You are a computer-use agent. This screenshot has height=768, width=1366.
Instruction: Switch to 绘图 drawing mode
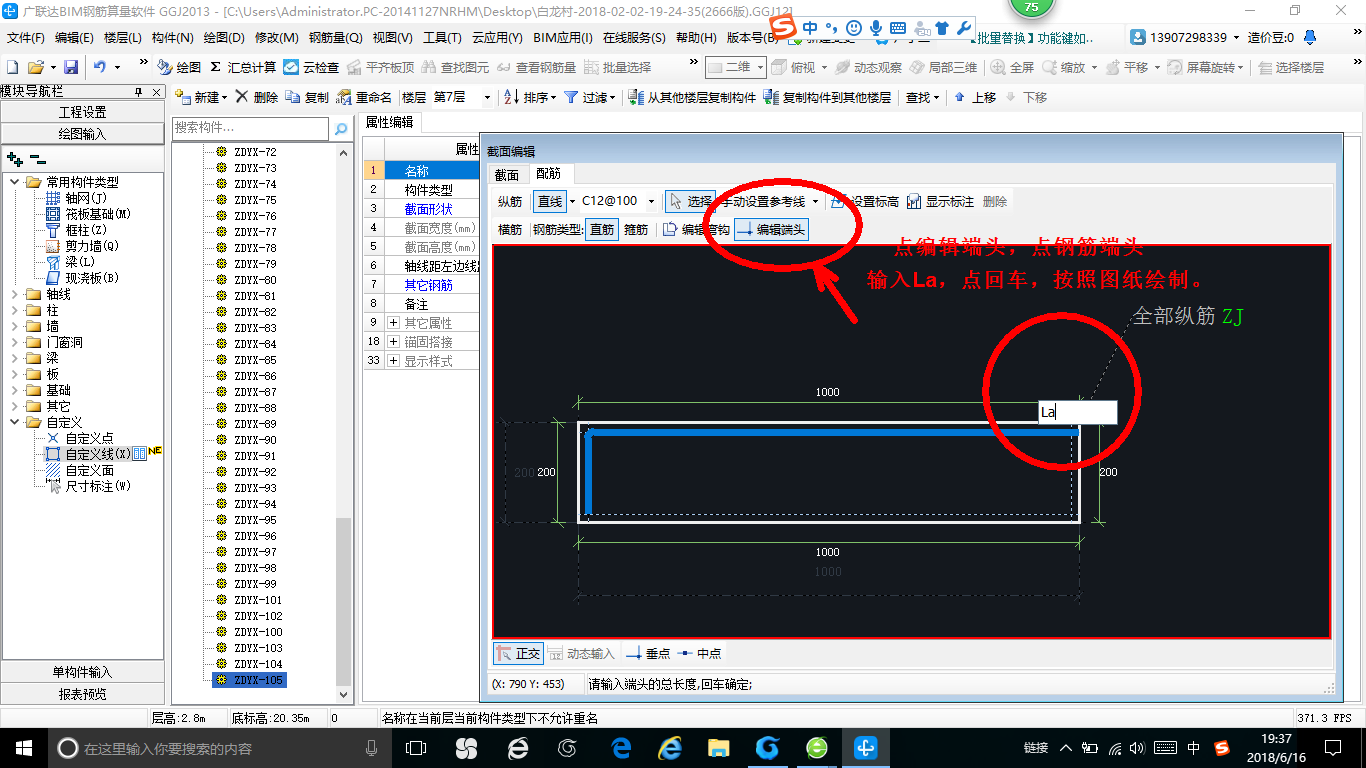point(179,67)
